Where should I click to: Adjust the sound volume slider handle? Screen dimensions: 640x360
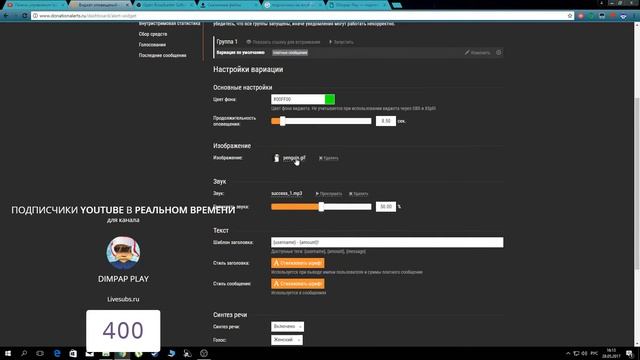pyautogui.click(x=321, y=207)
